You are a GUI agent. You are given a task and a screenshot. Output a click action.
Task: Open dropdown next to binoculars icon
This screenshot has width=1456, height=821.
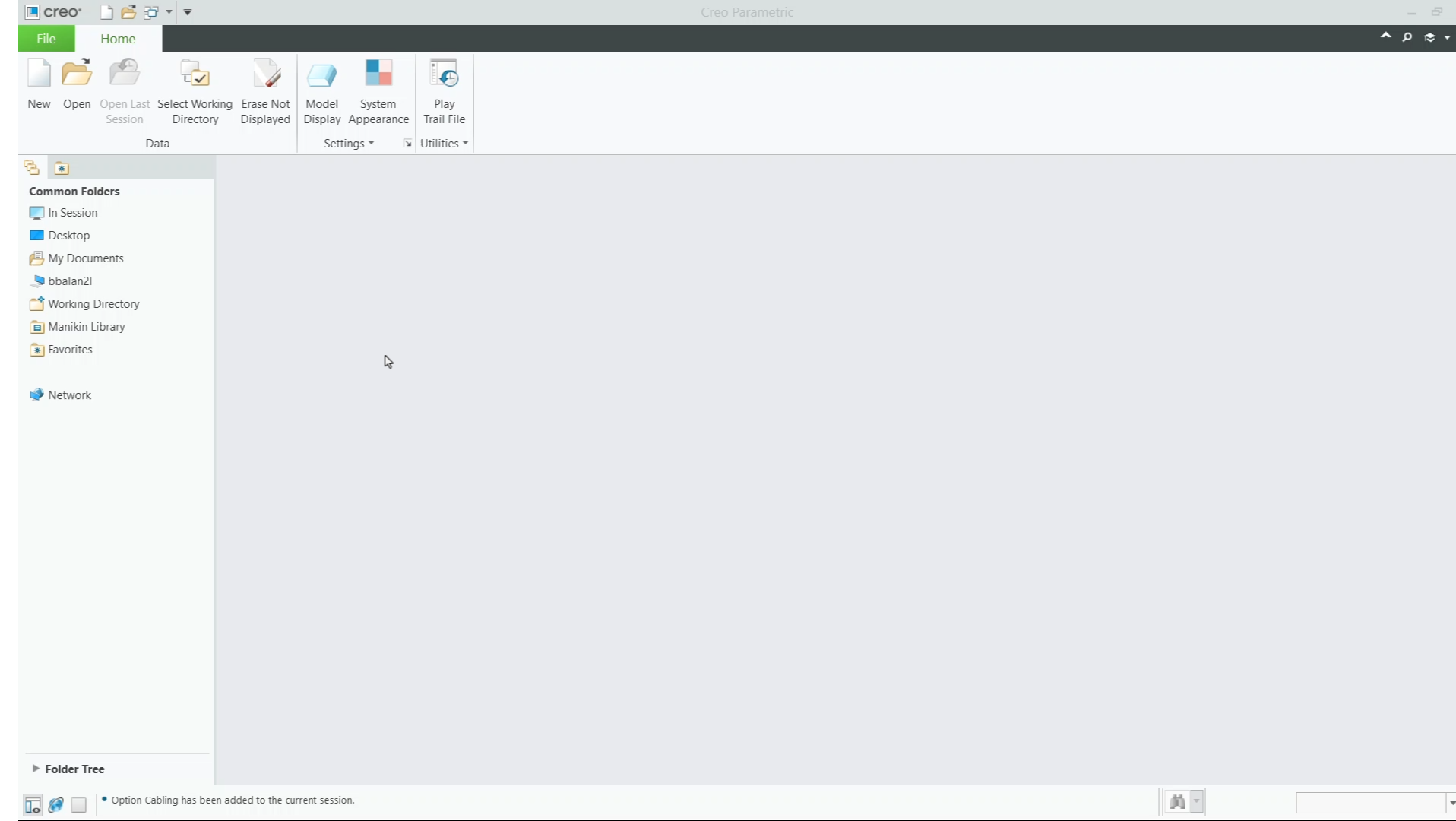pos(1197,801)
